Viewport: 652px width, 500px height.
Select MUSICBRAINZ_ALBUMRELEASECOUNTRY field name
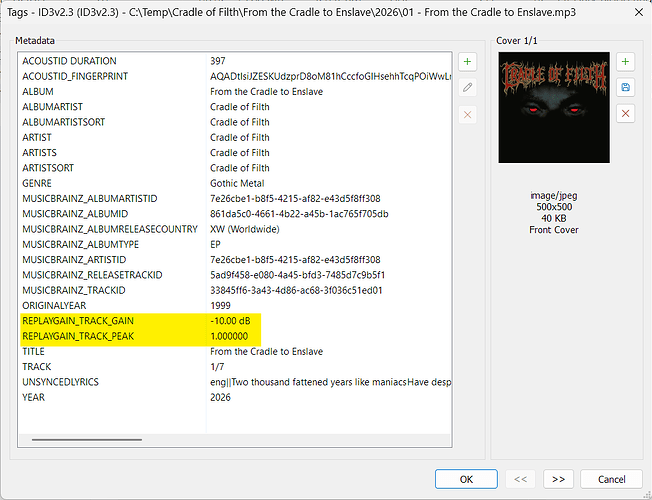(x=110, y=229)
